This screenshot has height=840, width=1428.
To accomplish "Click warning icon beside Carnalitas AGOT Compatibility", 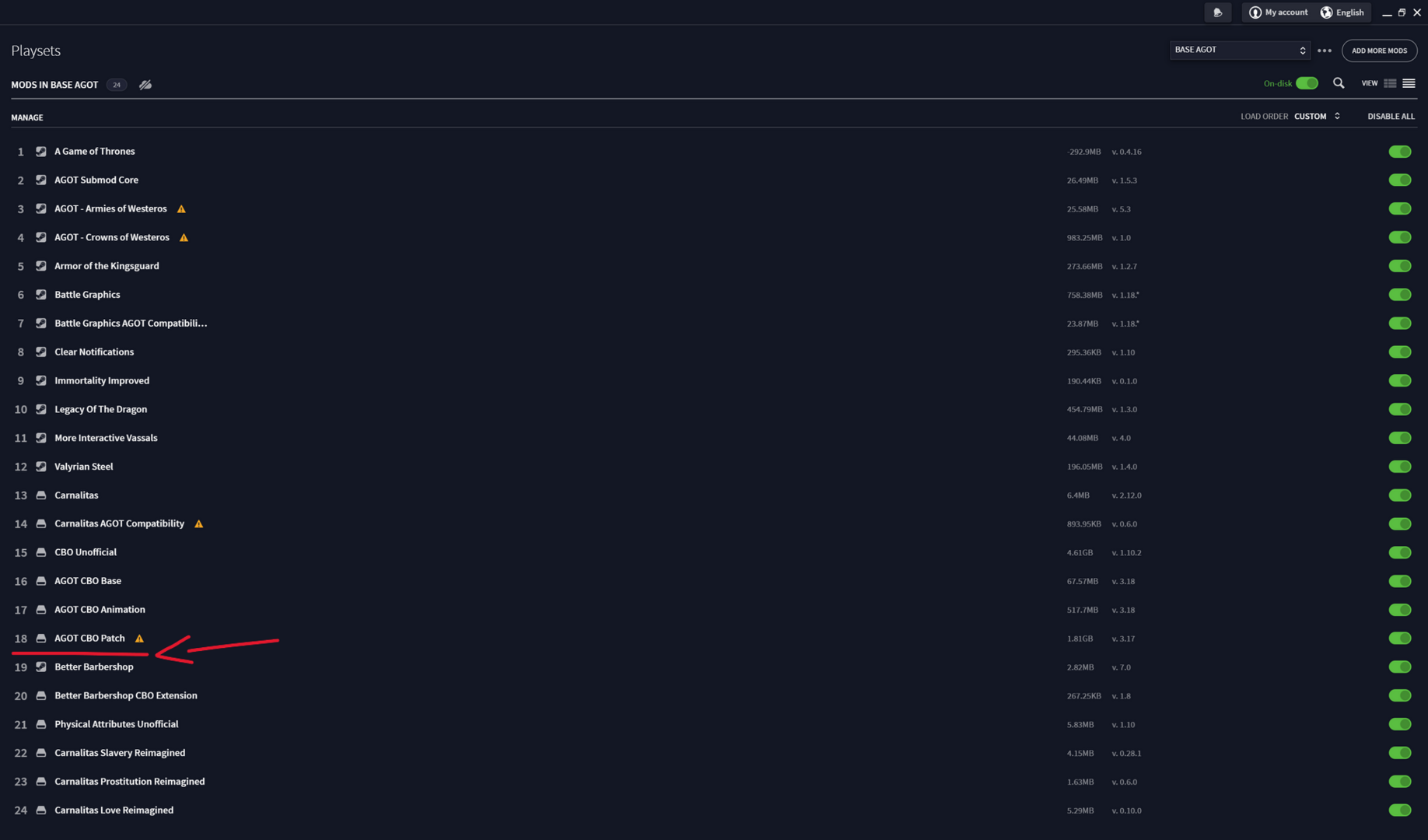I will coord(199,524).
